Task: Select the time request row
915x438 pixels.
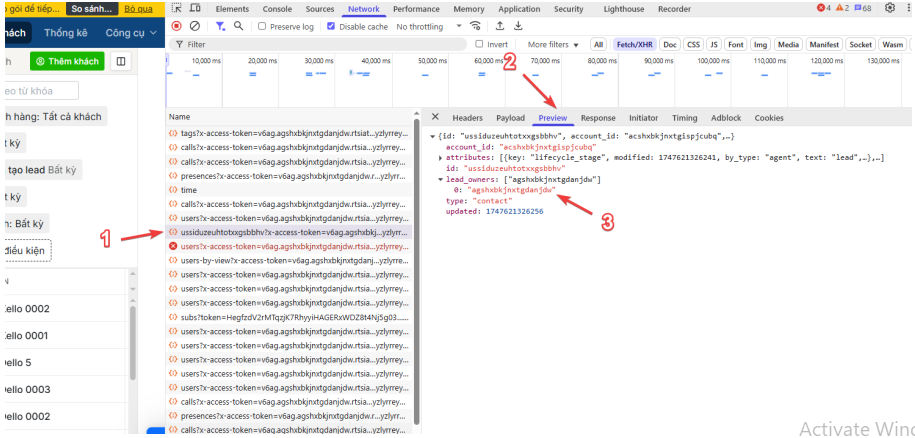Action: [x=289, y=190]
